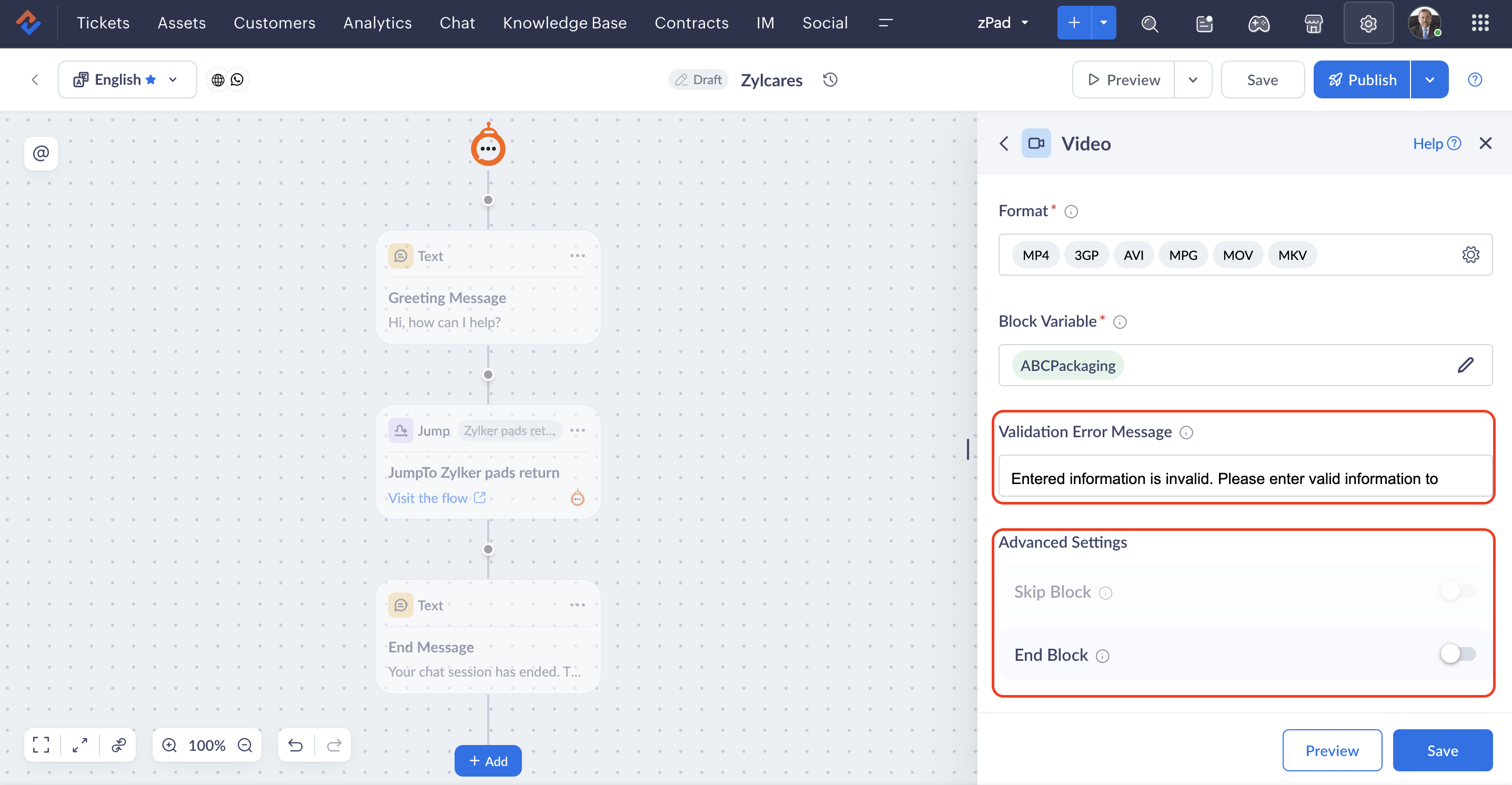The image size is (1512, 785).
Task: Click the version history clock icon
Action: pyautogui.click(x=829, y=79)
